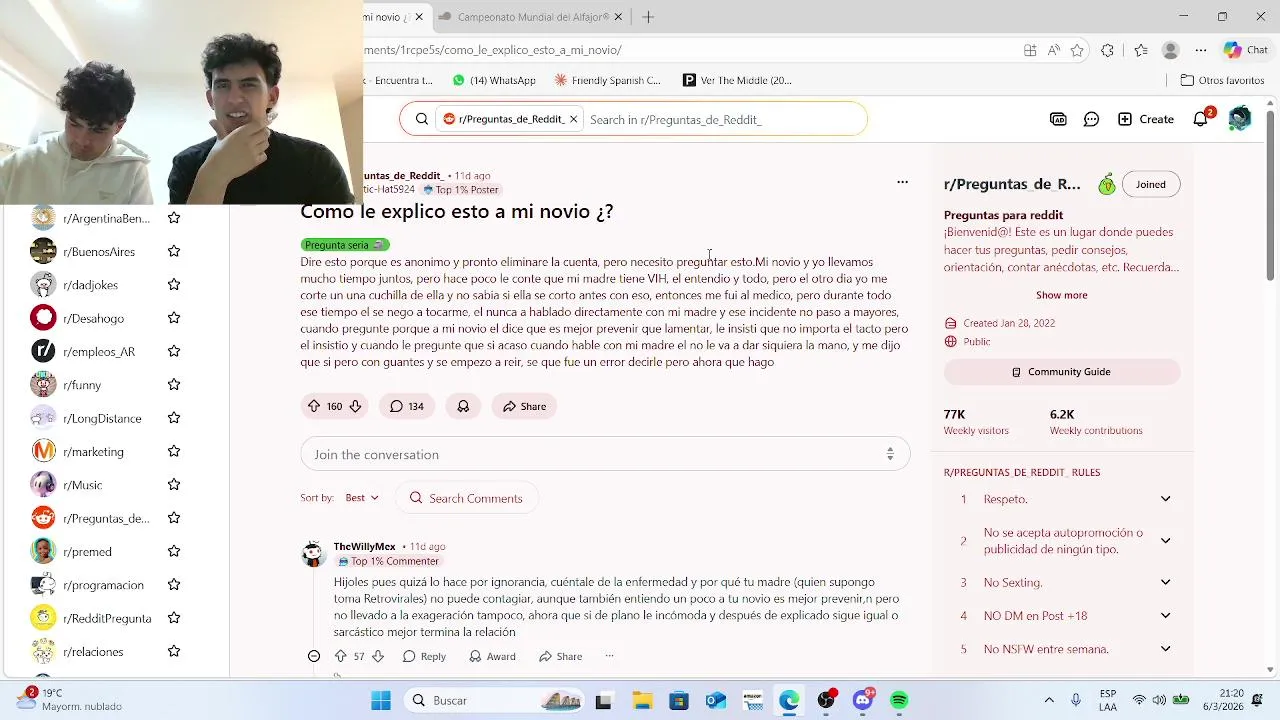Open File Explorer from the taskbar

point(641,700)
